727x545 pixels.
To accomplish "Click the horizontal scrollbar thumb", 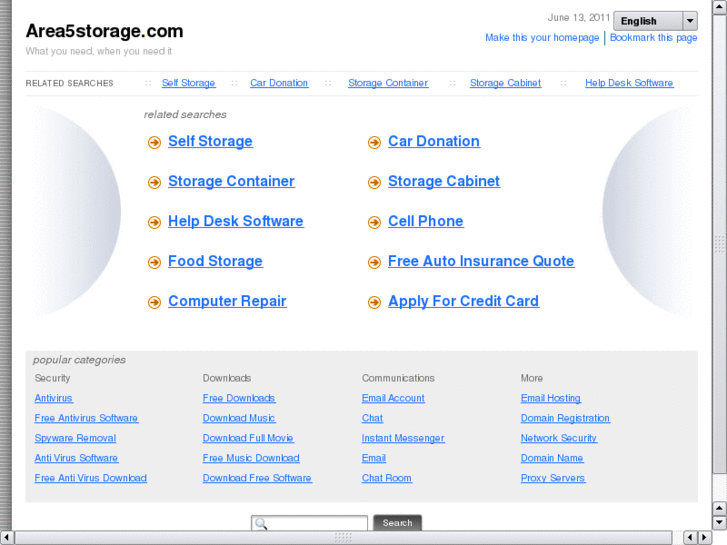I will point(343,538).
